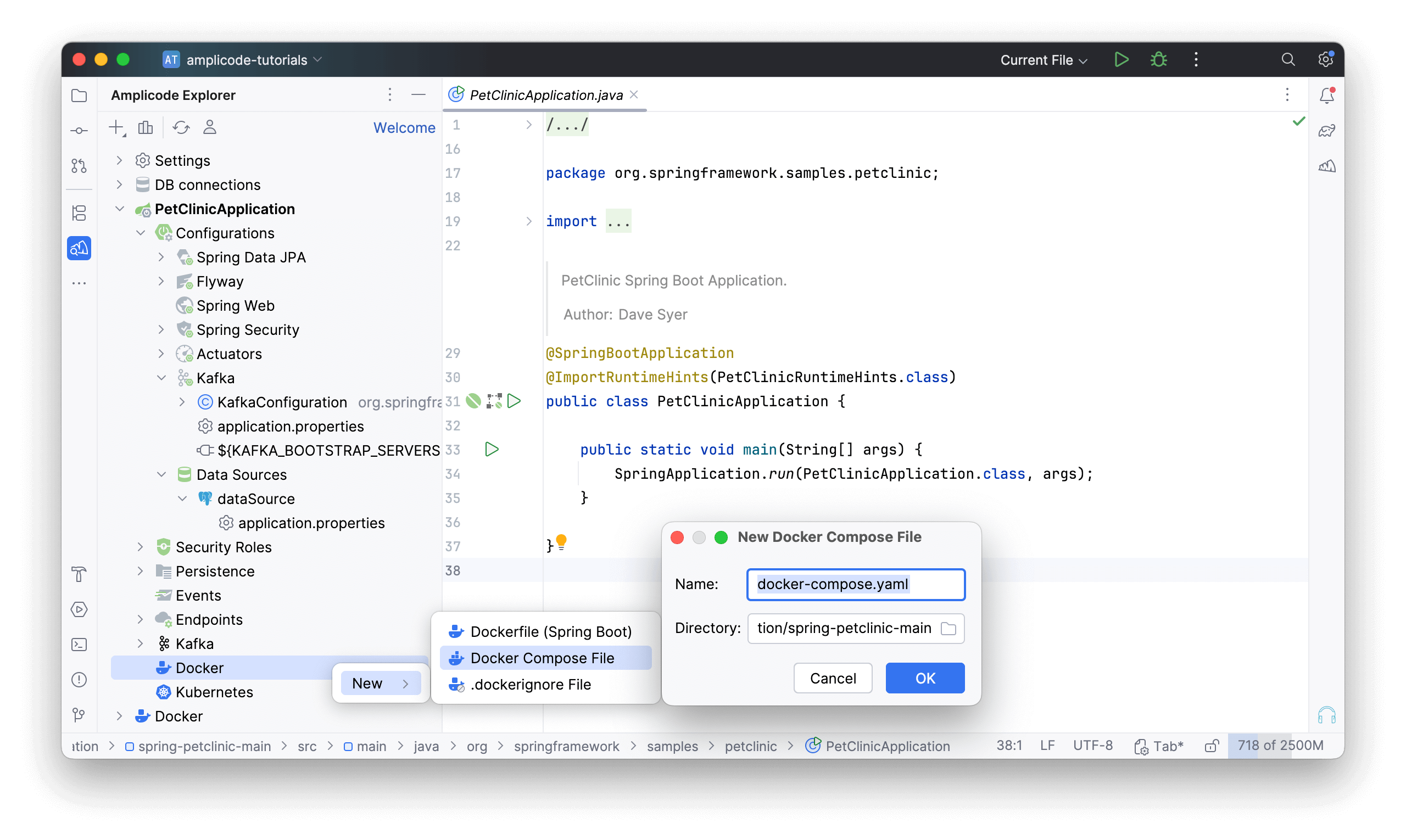This screenshot has height=840, width=1406.
Task: Choose Dockerfile (Spring Boot) menu item
Action: [x=545, y=631]
